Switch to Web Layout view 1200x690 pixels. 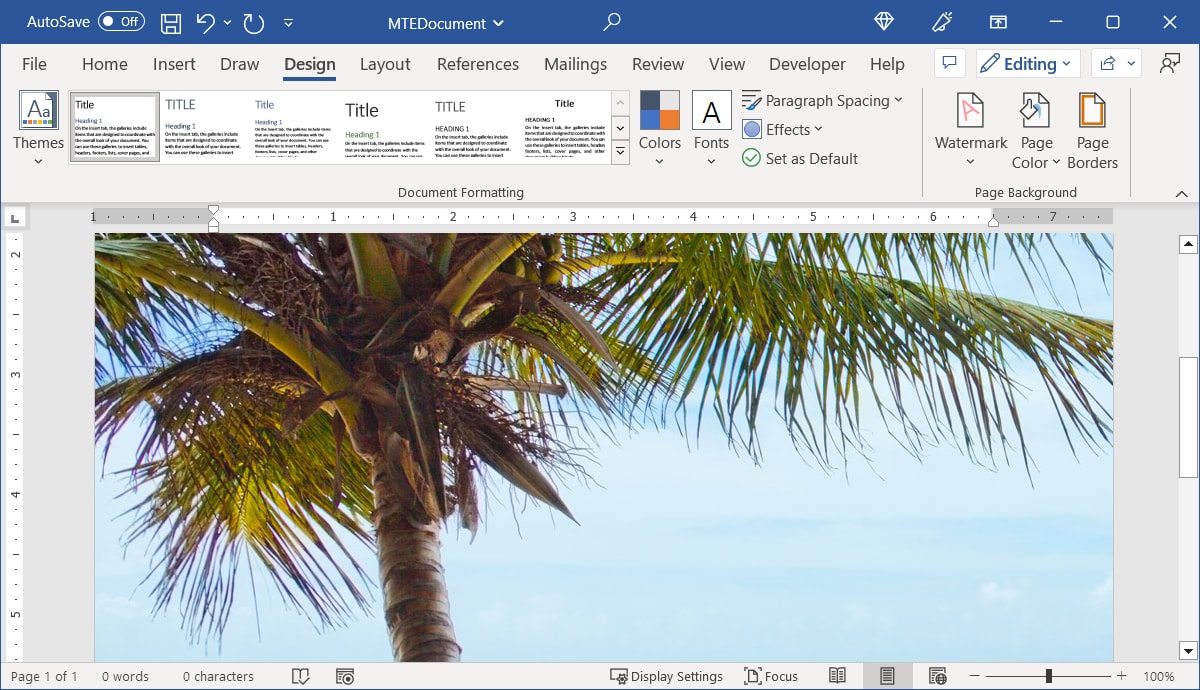pyautogui.click(x=936, y=676)
